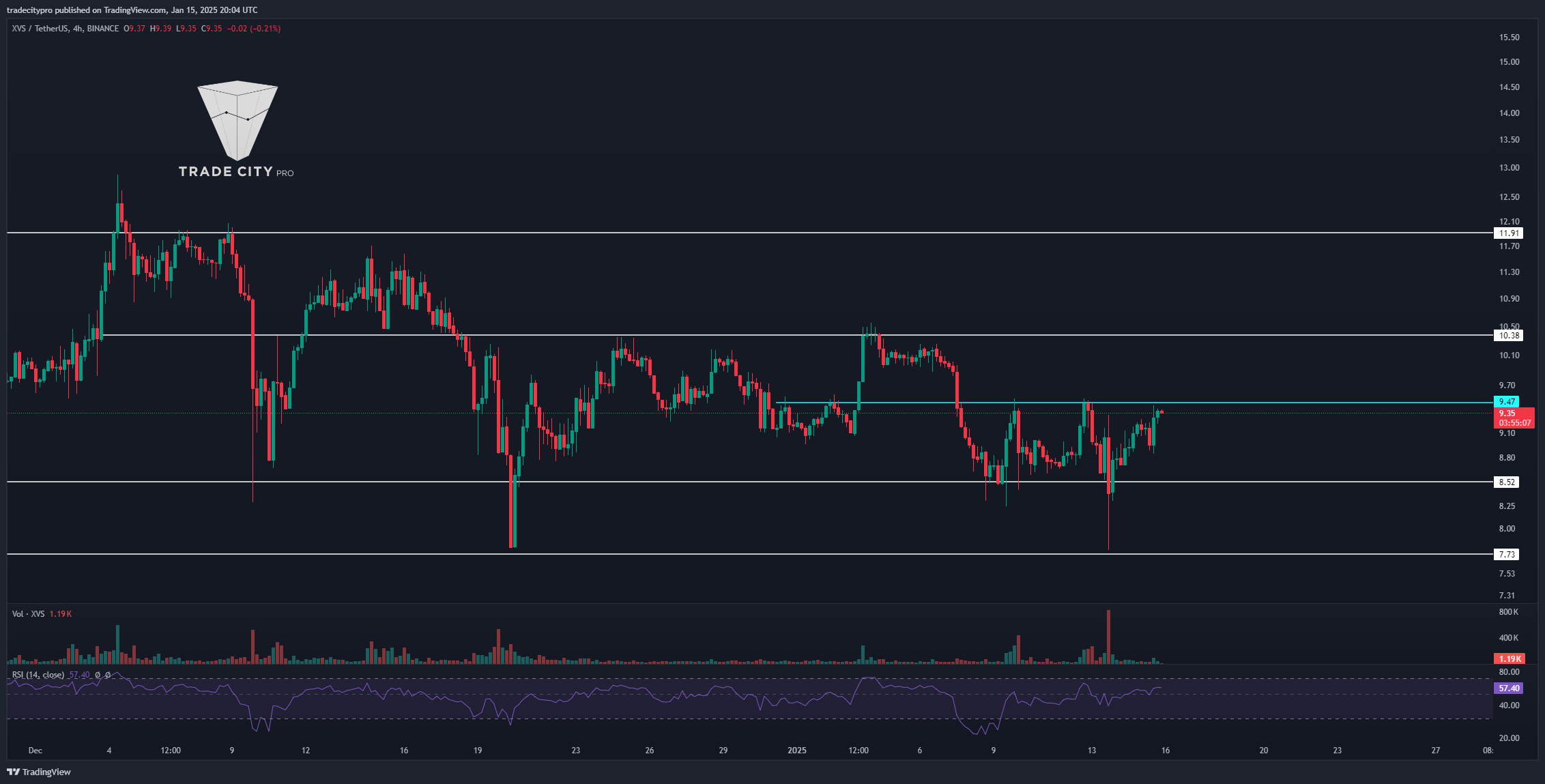Click the 400K volume axis value
The height and width of the screenshot is (784, 1545).
tap(1509, 638)
